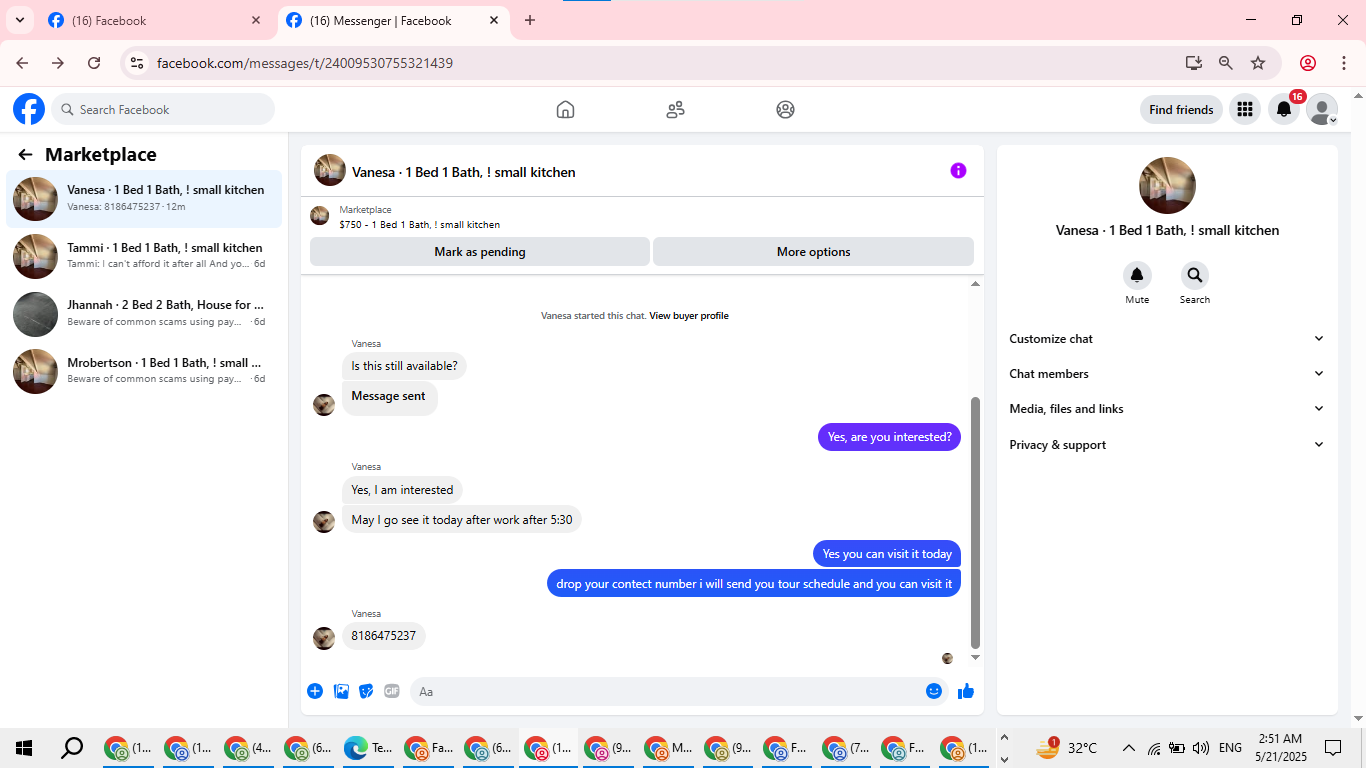Screen dimensions: 1366x768
Task: Open the Chrome tab search dropdown
Action: (x=19, y=20)
